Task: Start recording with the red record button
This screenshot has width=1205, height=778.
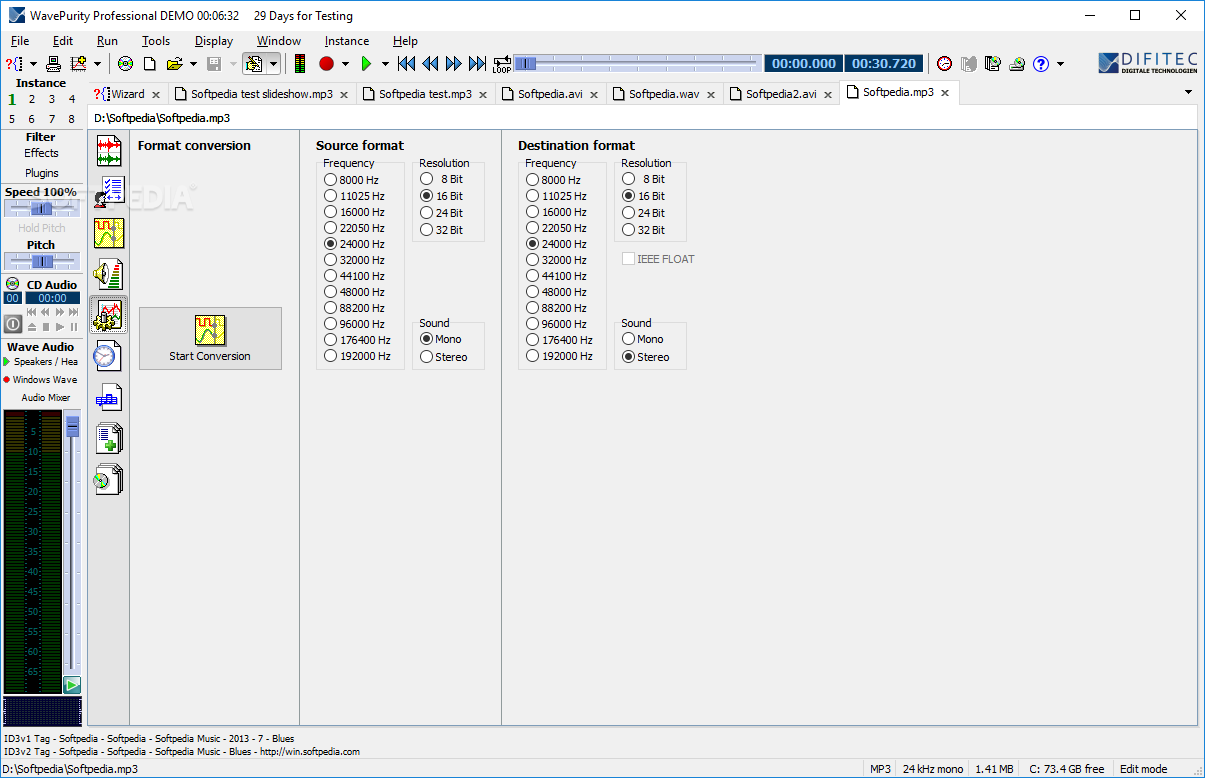Action: coord(326,64)
